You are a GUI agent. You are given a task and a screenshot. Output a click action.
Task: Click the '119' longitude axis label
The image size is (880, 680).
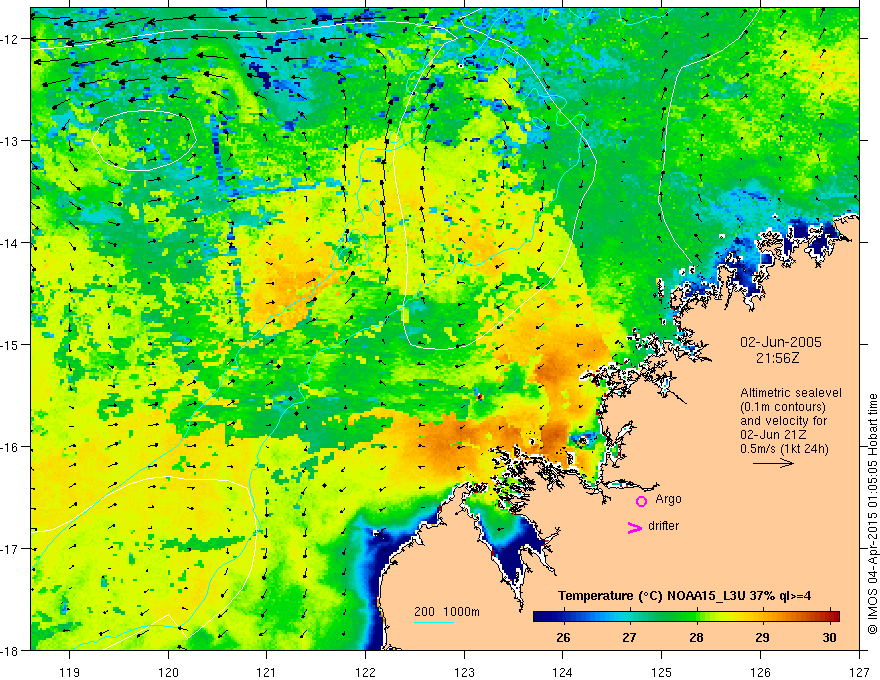click(70, 672)
